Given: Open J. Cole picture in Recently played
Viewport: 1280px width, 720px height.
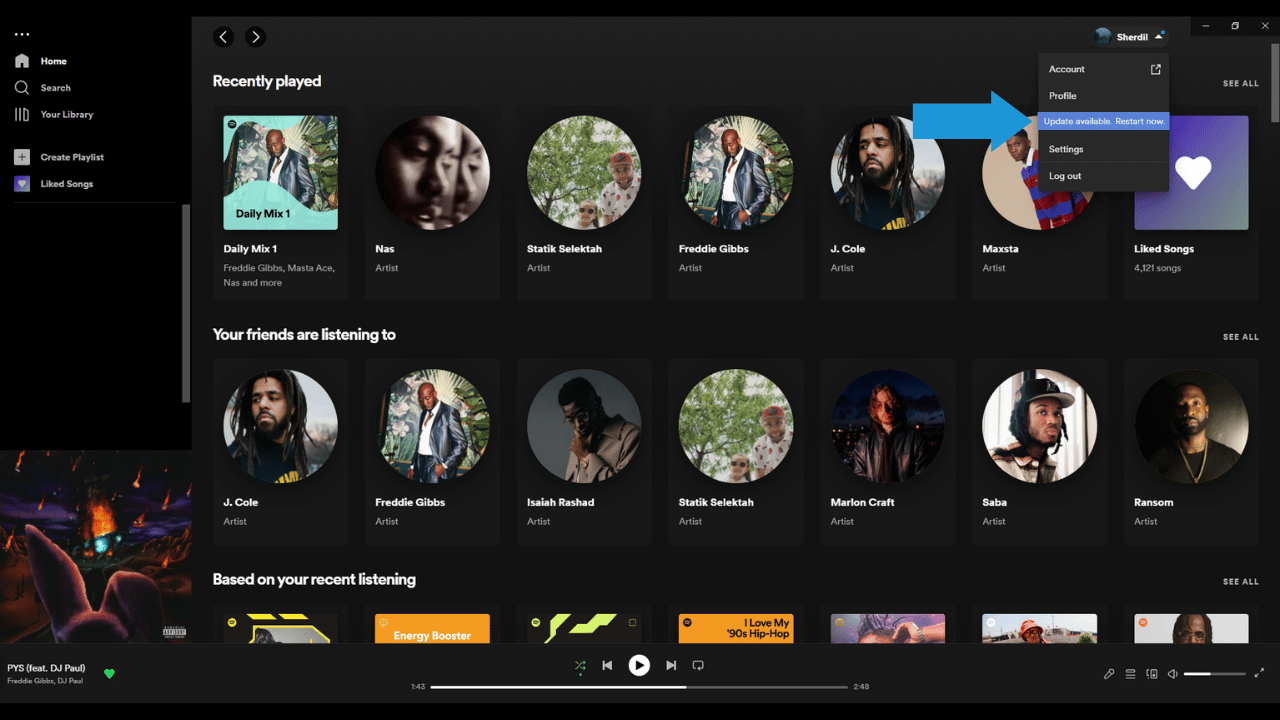Looking at the screenshot, I should pos(888,173).
